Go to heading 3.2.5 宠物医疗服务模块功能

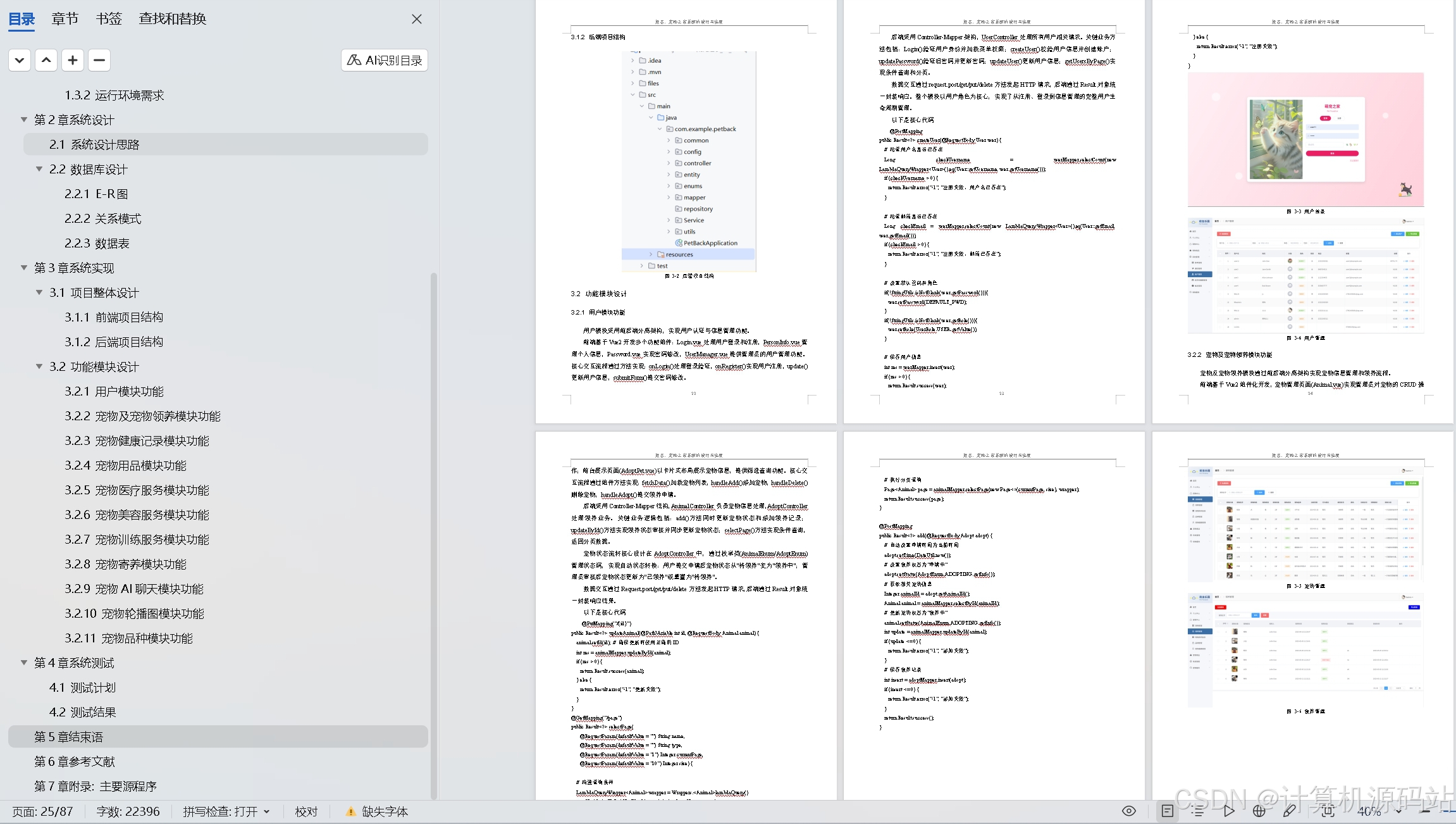(137, 490)
